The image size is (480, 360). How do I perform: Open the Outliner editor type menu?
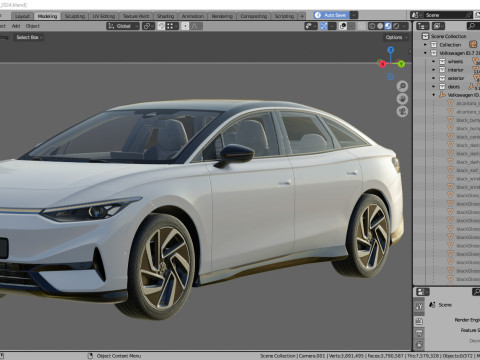click(423, 26)
